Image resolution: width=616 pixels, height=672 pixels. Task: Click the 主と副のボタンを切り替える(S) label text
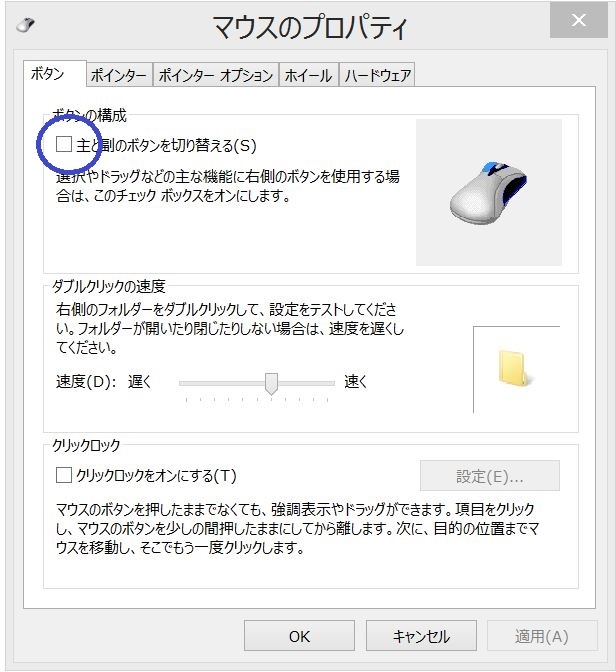(166, 145)
